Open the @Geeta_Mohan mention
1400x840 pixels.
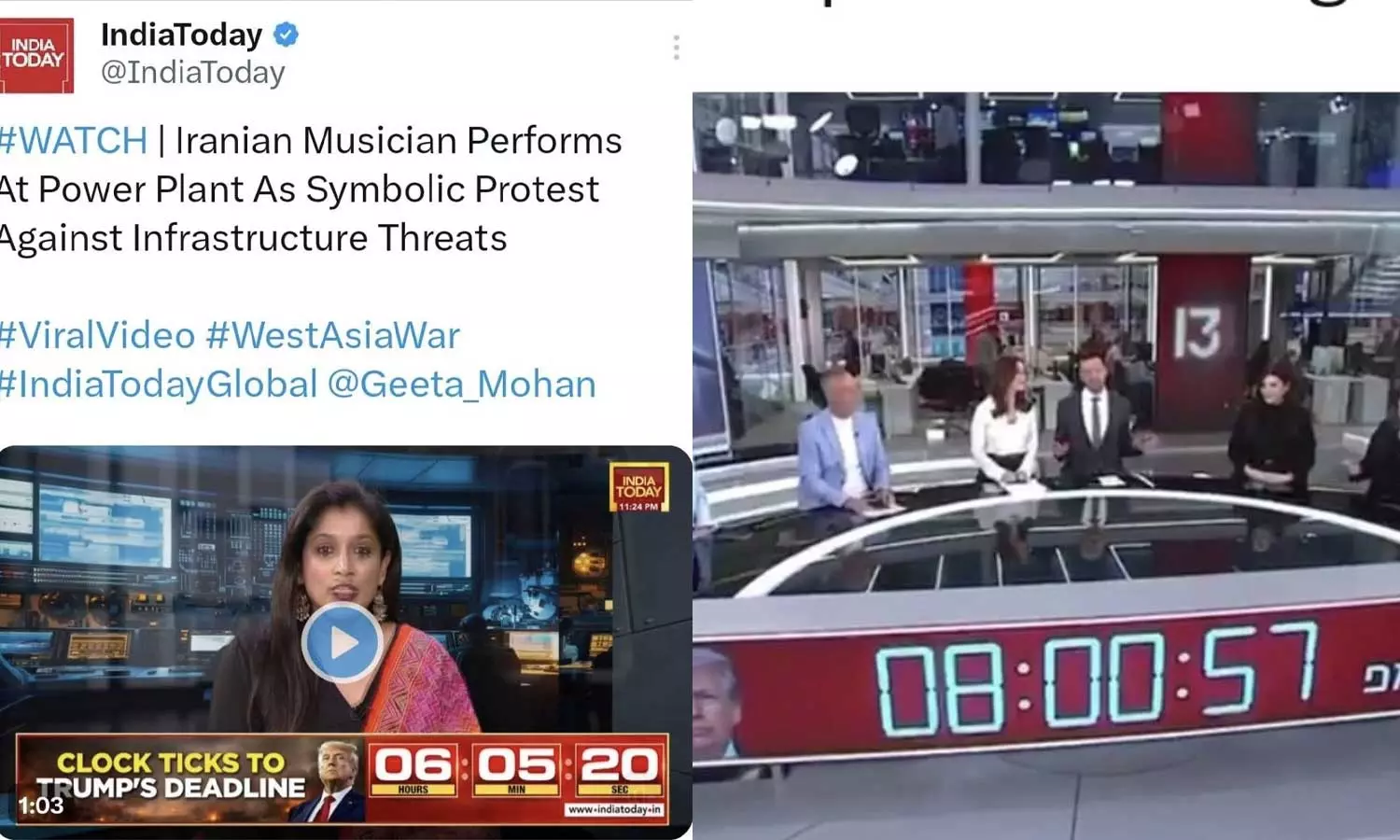pos(462,385)
